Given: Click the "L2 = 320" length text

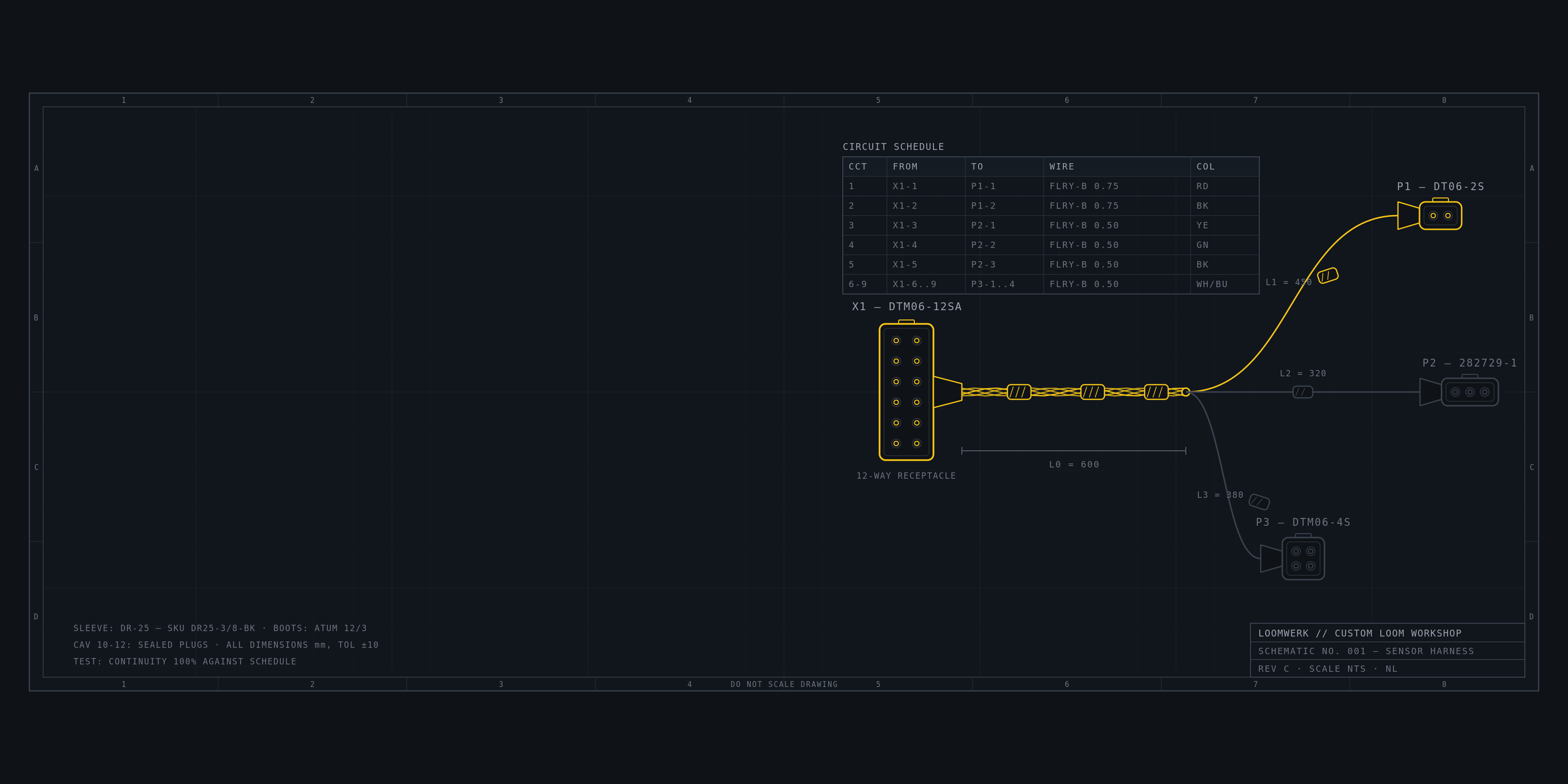Looking at the screenshot, I should 1302,374.
